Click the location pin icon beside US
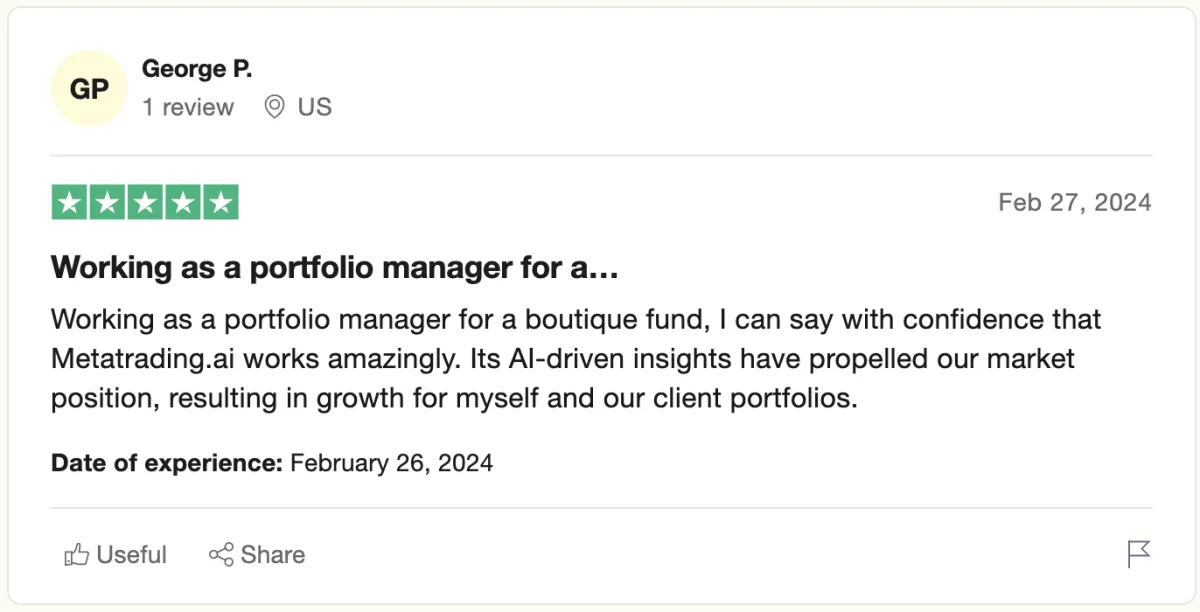1200x612 pixels. point(274,107)
